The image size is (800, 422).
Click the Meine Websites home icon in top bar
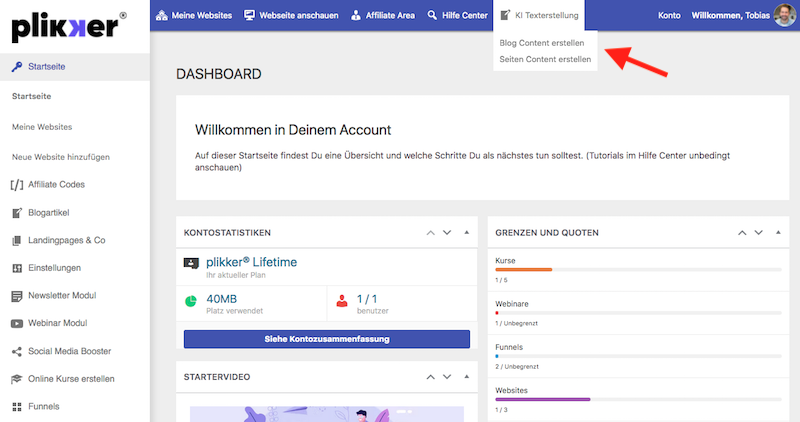[x=162, y=15]
